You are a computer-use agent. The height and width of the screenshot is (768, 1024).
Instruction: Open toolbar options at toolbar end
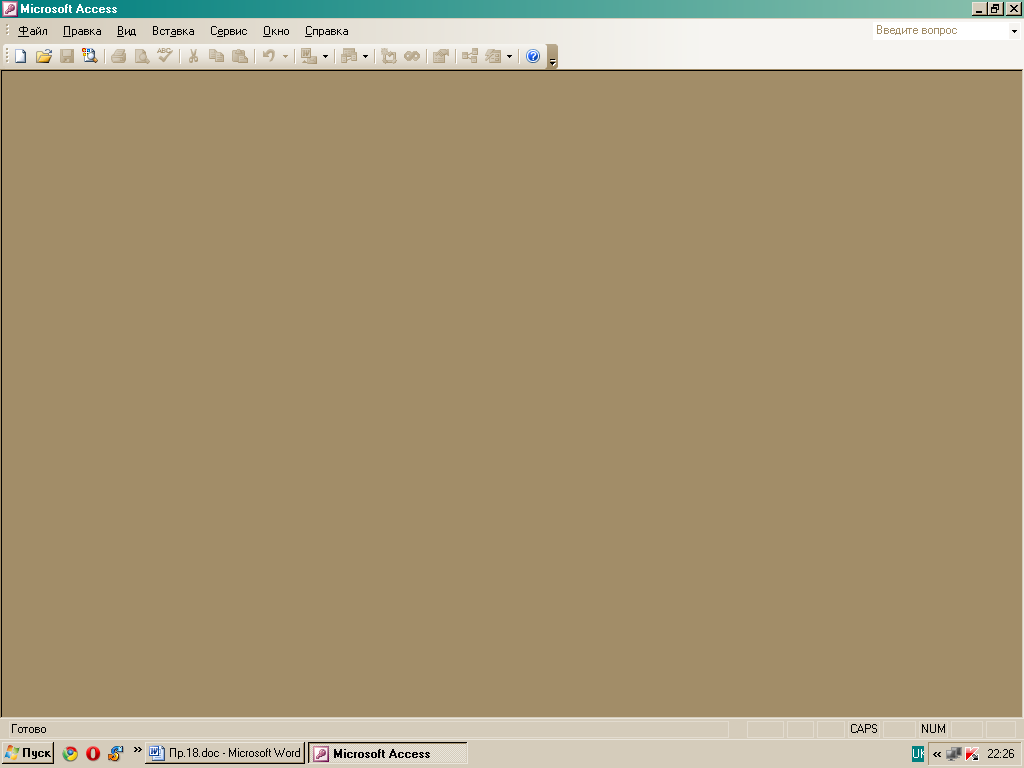552,57
